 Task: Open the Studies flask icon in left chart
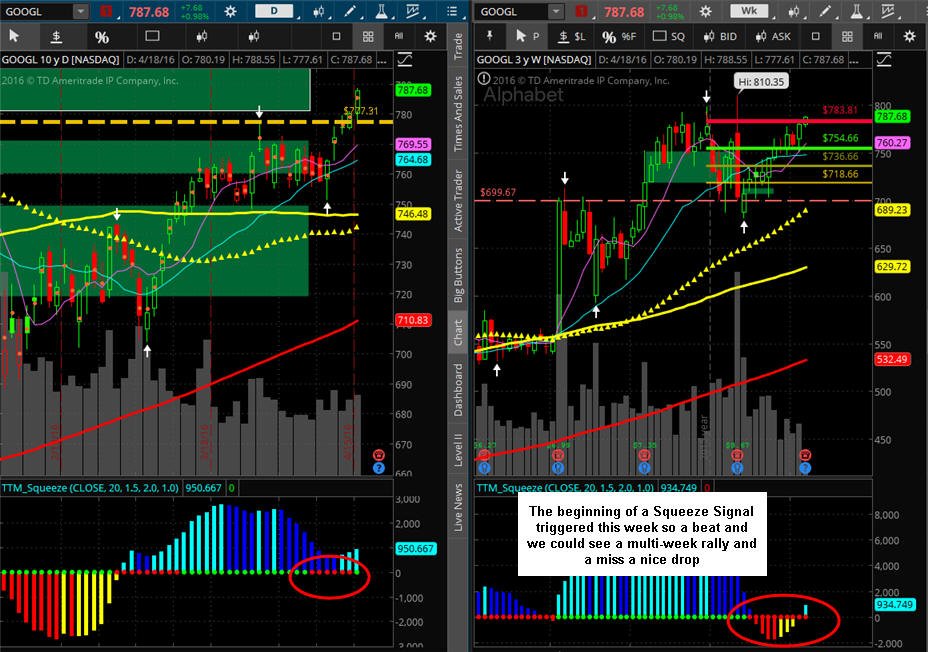pos(382,11)
